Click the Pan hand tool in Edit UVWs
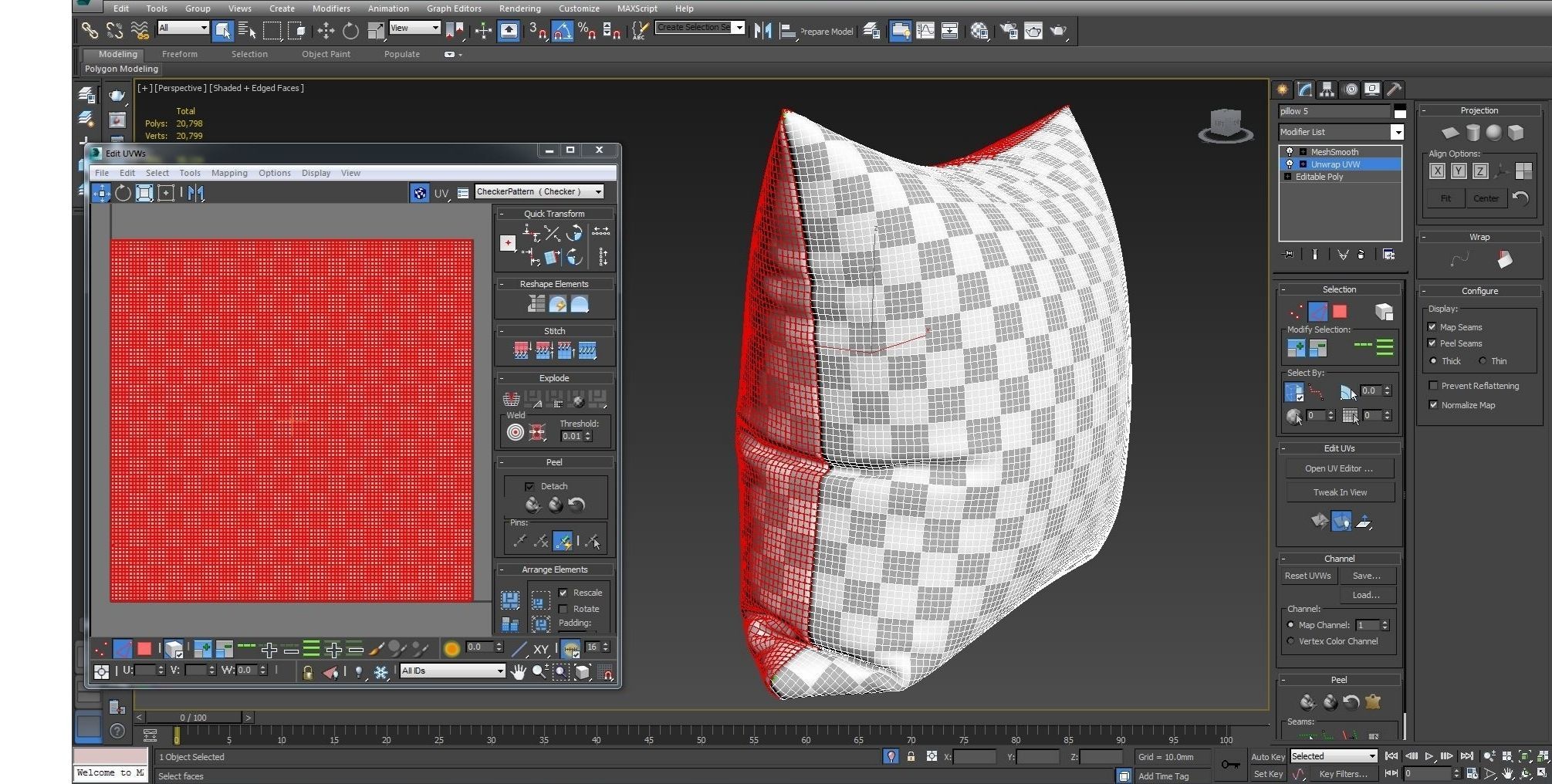Screen dimensions: 1552x784 pos(518,672)
